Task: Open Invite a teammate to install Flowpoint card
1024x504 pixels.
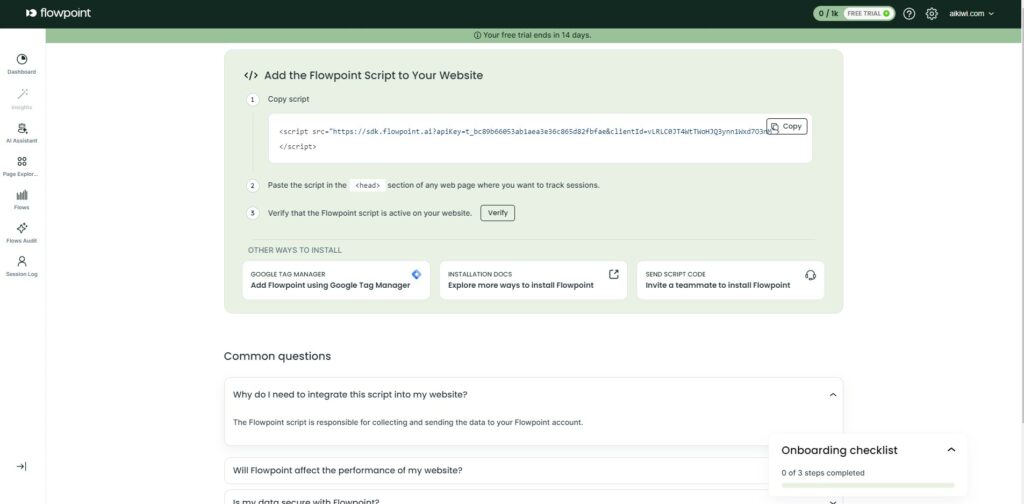Action: (x=730, y=280)
